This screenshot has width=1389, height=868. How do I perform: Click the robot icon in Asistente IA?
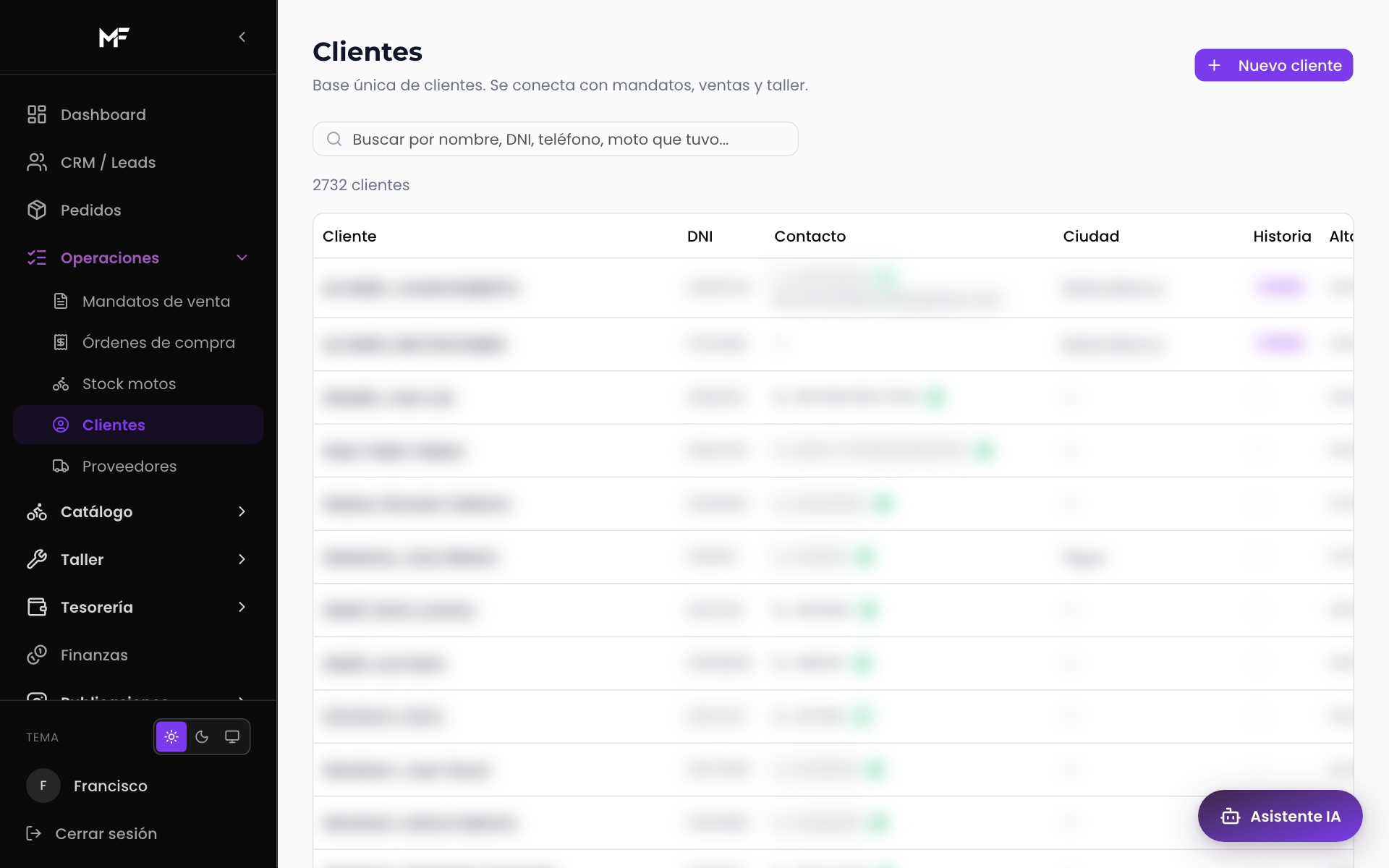pos(1231,816)
